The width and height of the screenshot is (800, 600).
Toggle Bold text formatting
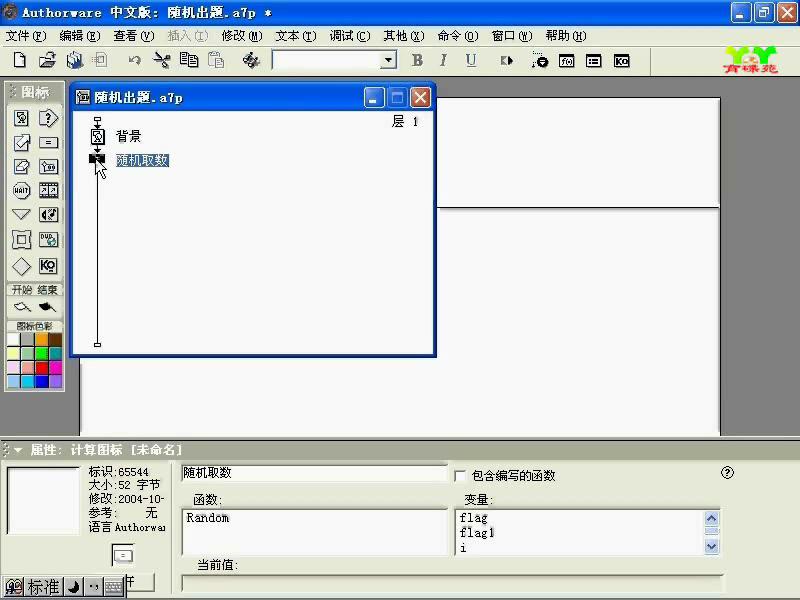pos(417,60)
